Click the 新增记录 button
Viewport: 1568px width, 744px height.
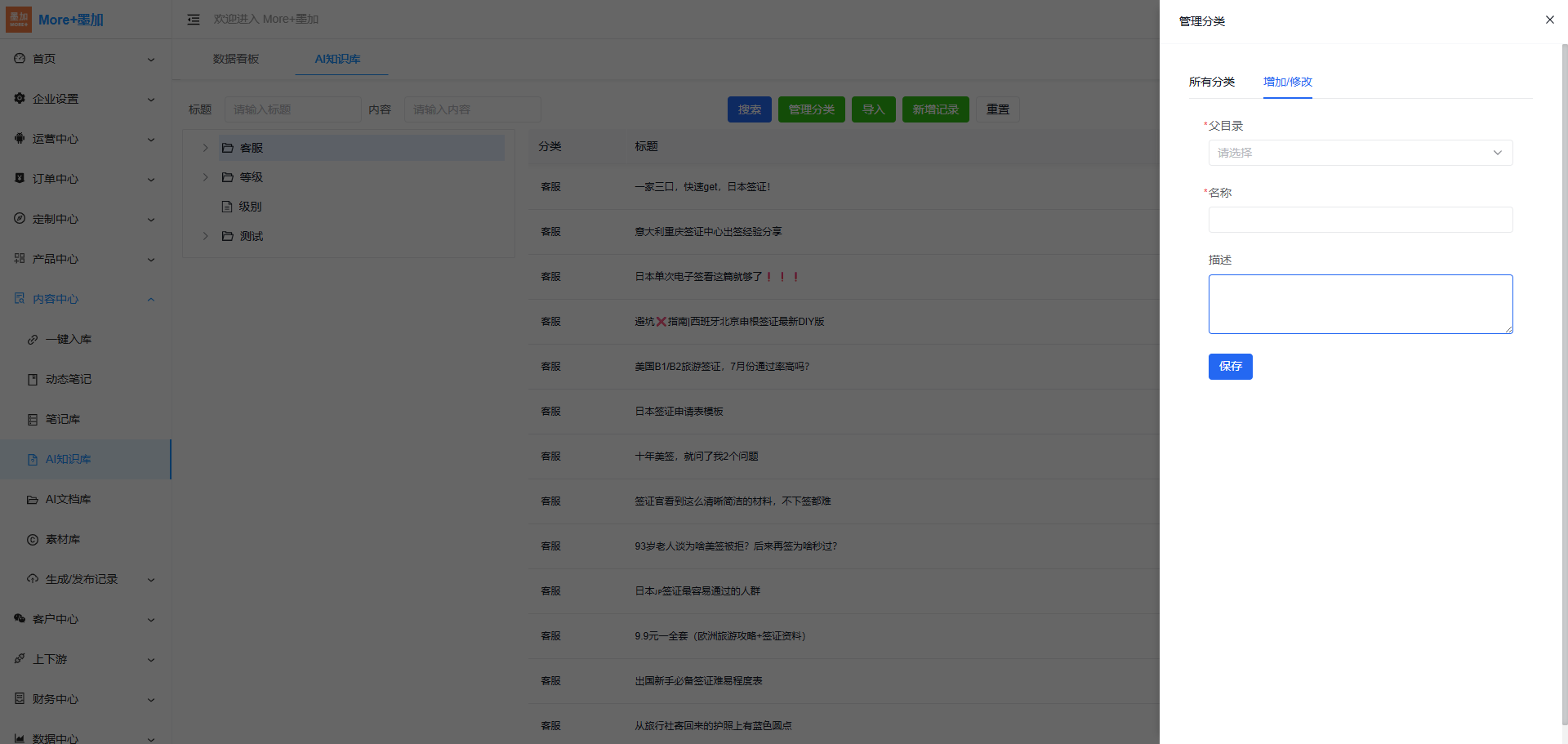coord(935,109)
